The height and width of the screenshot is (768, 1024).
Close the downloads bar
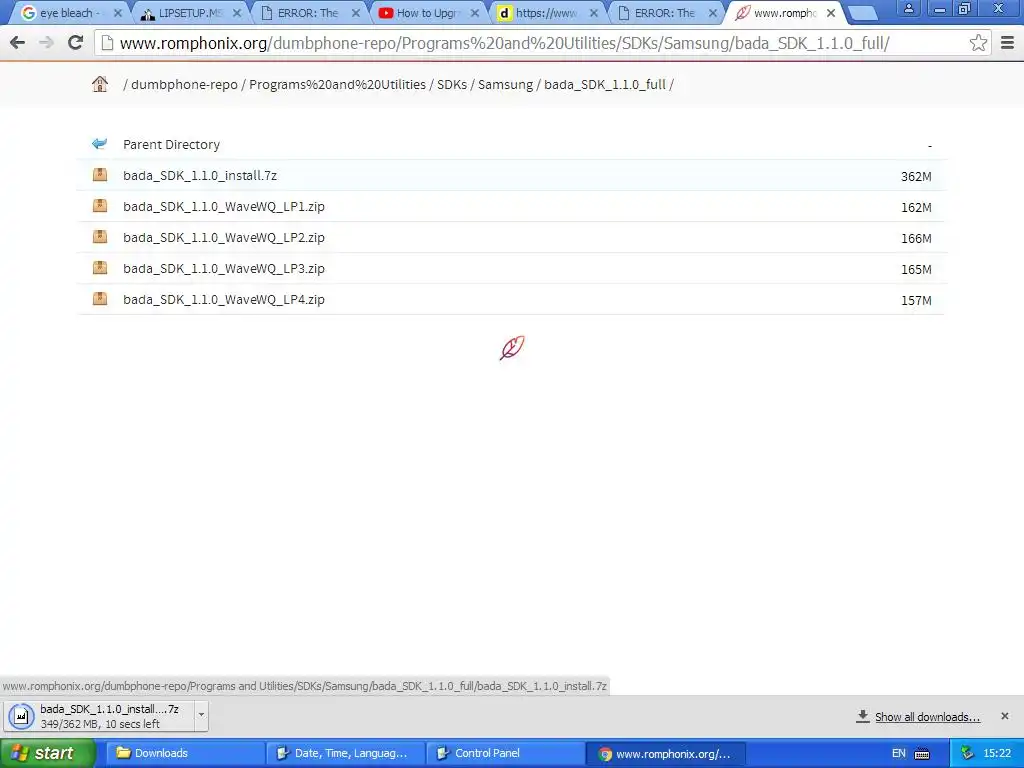pyautogui.click(x=1004, y=716)
